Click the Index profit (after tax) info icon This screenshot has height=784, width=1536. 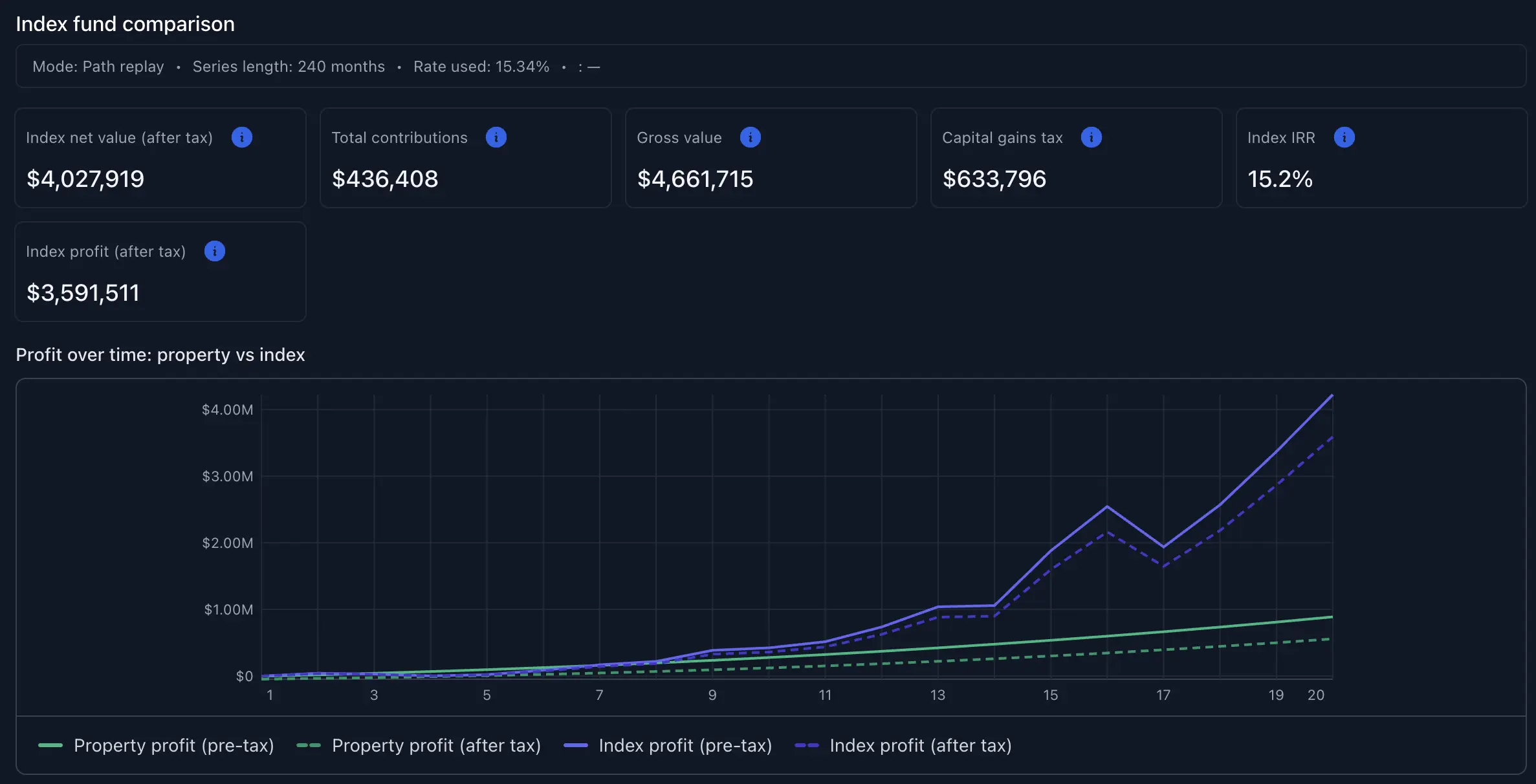[214, 251]
